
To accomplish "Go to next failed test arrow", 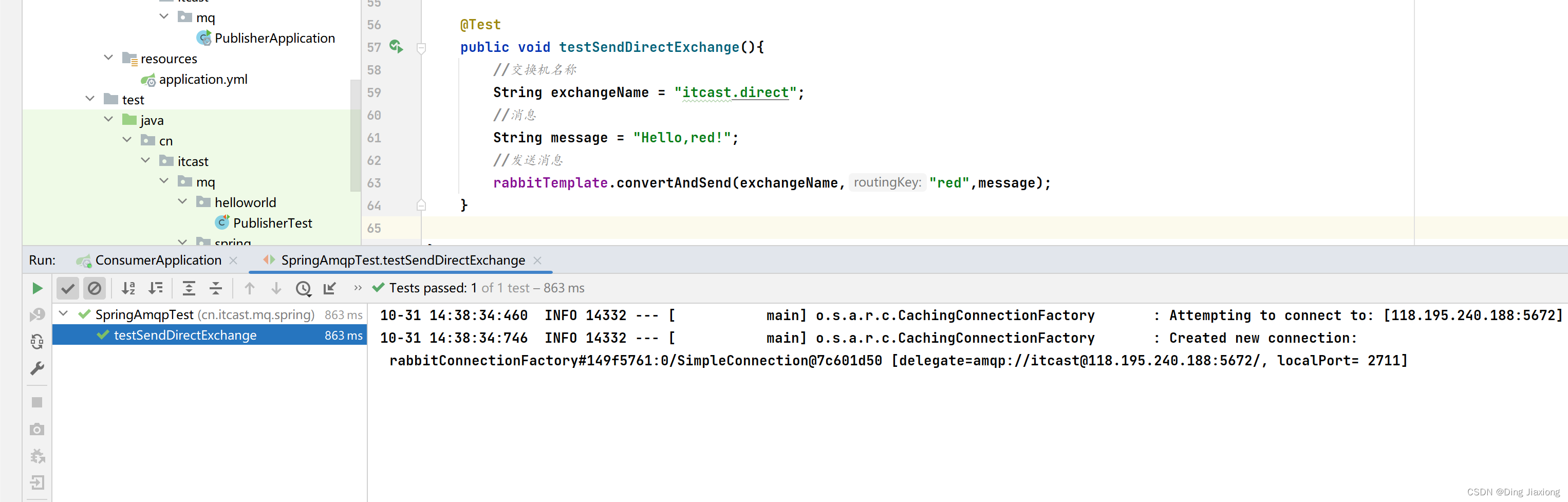I will click(276, 288).
